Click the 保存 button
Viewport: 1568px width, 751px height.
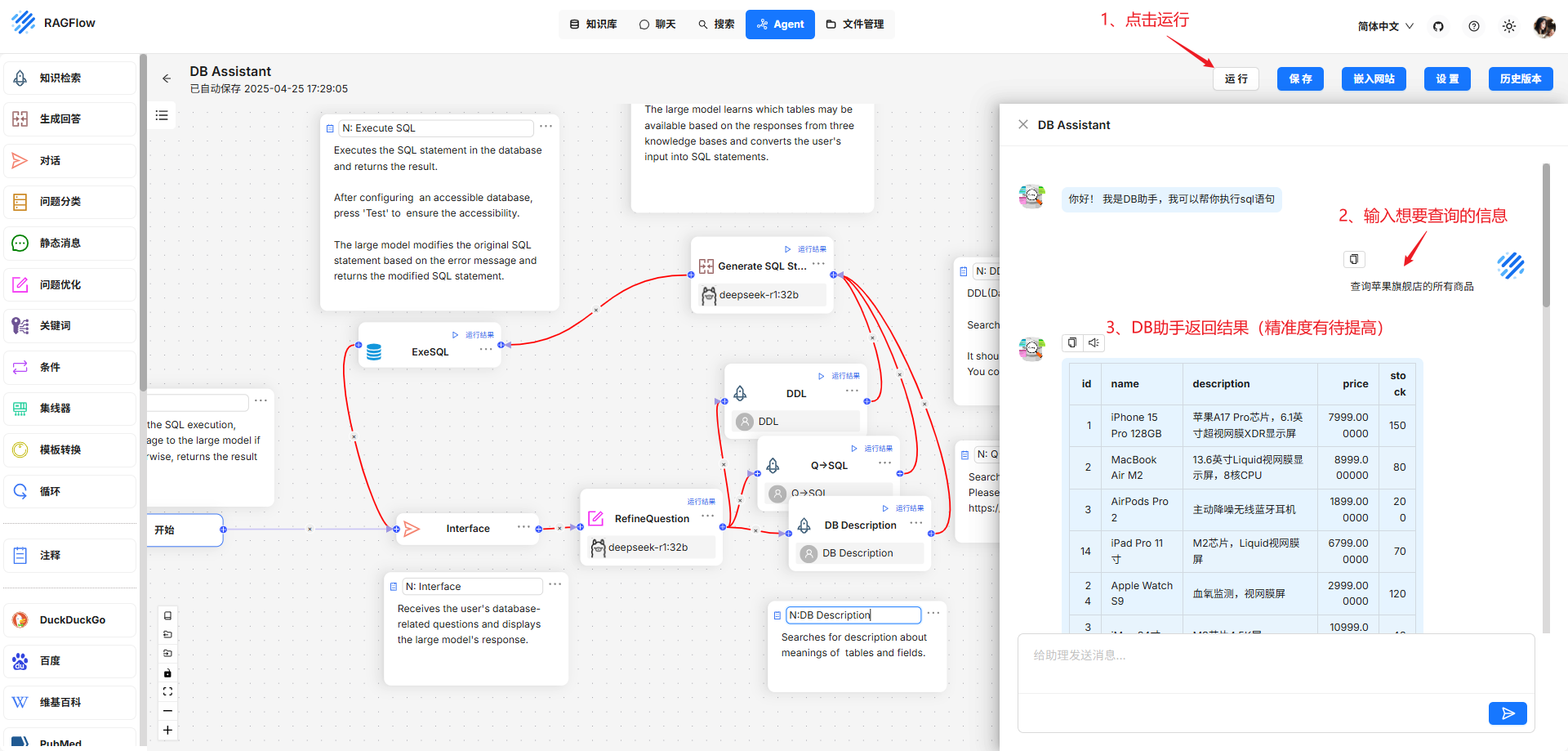point(1300,78)
